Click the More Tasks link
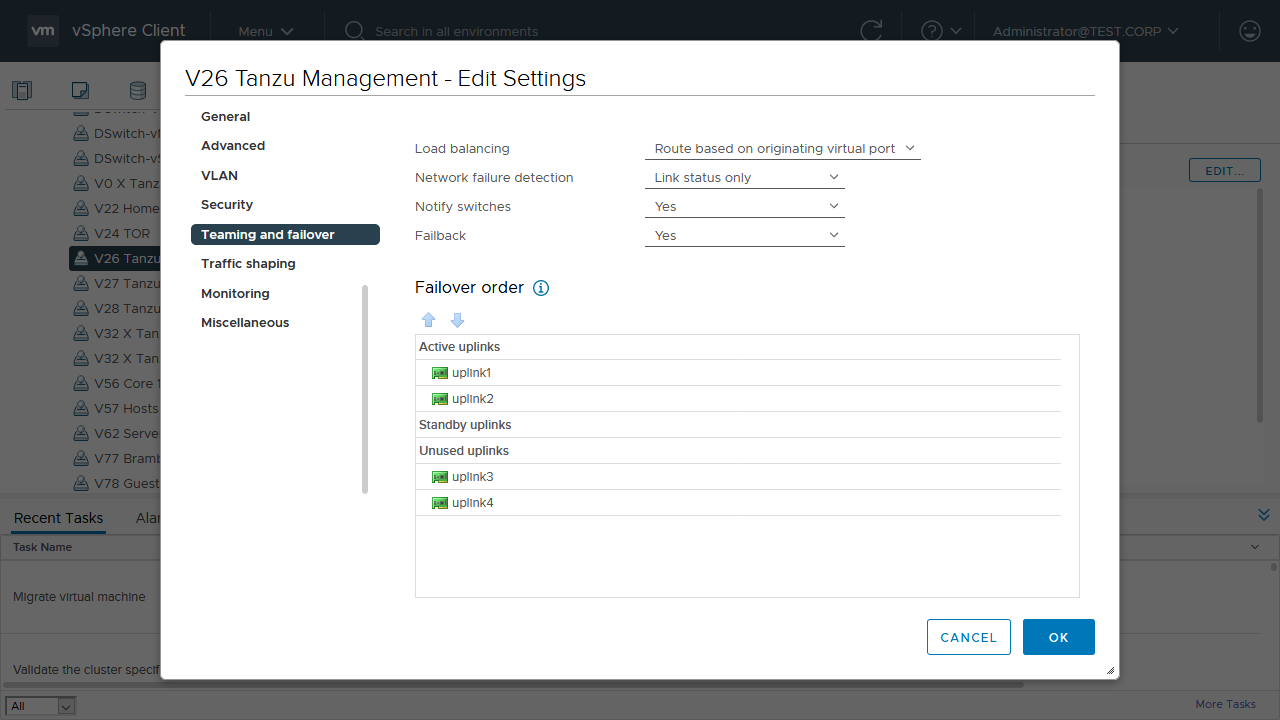The image size is (1280, 720). (1225, 704)
